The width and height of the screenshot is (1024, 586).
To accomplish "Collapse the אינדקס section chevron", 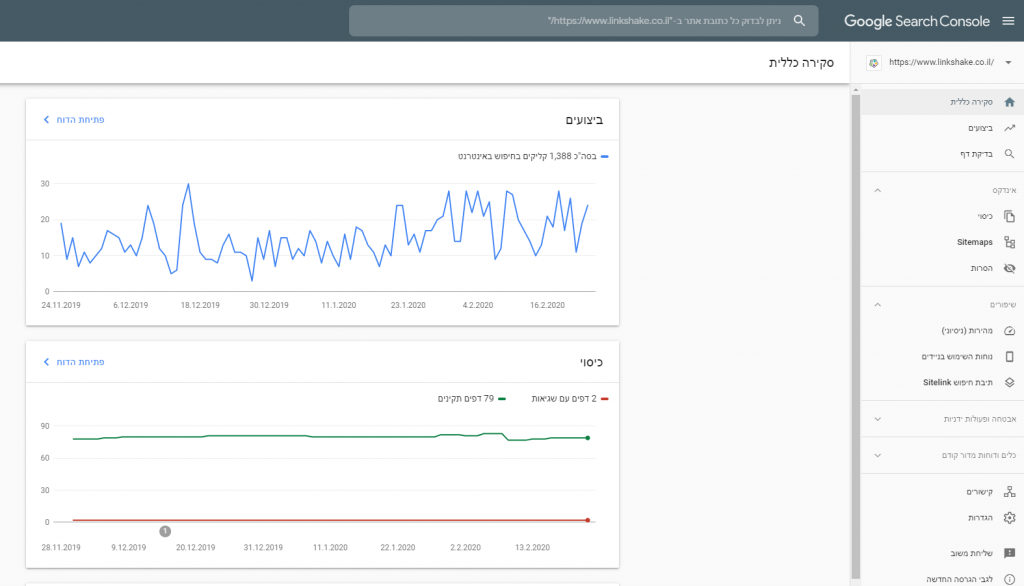I will point(878,191).
